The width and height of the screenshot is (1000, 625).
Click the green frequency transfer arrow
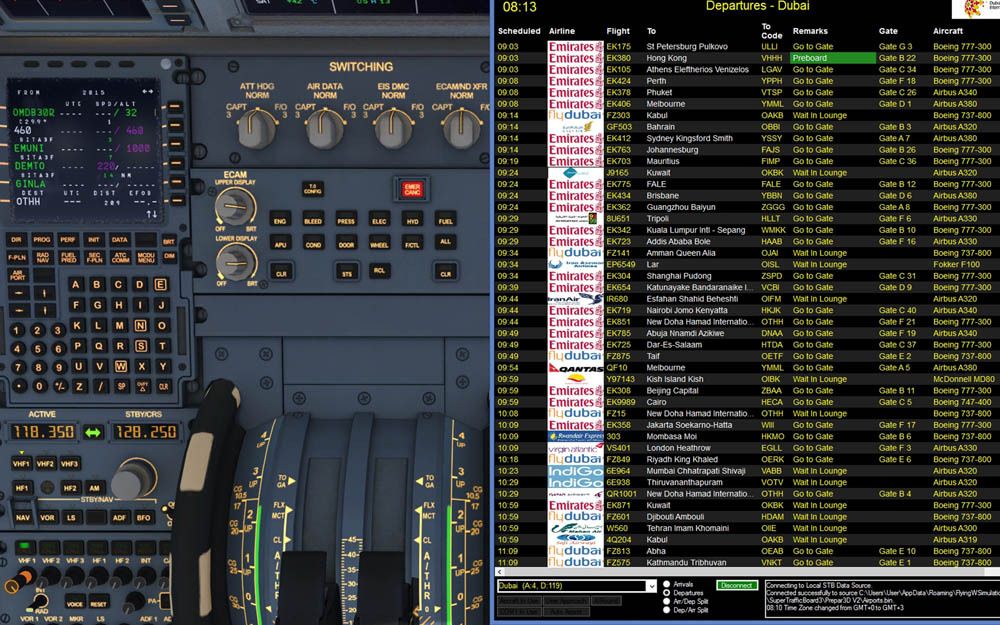click(x=93, y=432)
